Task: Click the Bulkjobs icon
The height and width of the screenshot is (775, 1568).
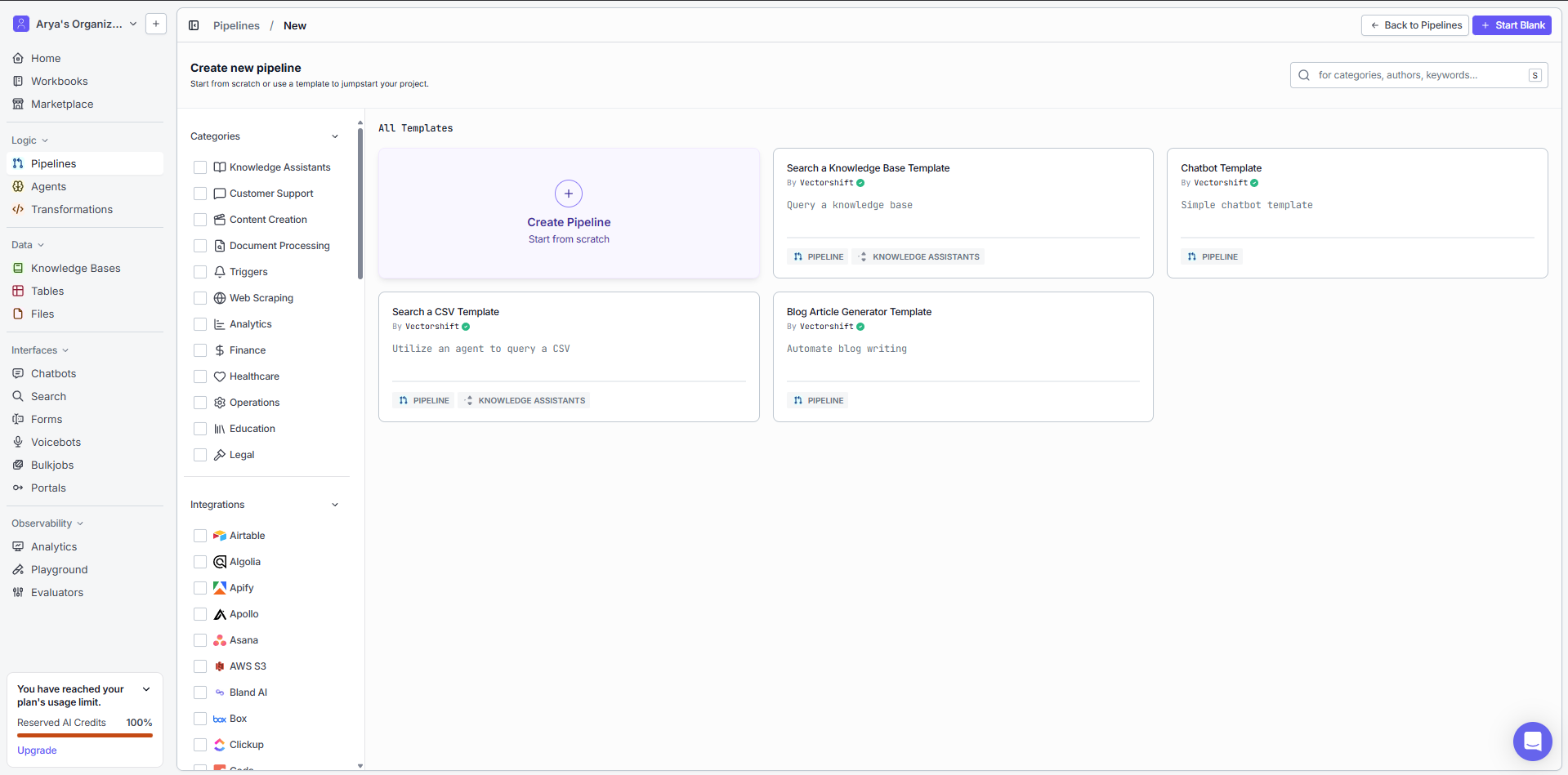Action: (18, 465)
